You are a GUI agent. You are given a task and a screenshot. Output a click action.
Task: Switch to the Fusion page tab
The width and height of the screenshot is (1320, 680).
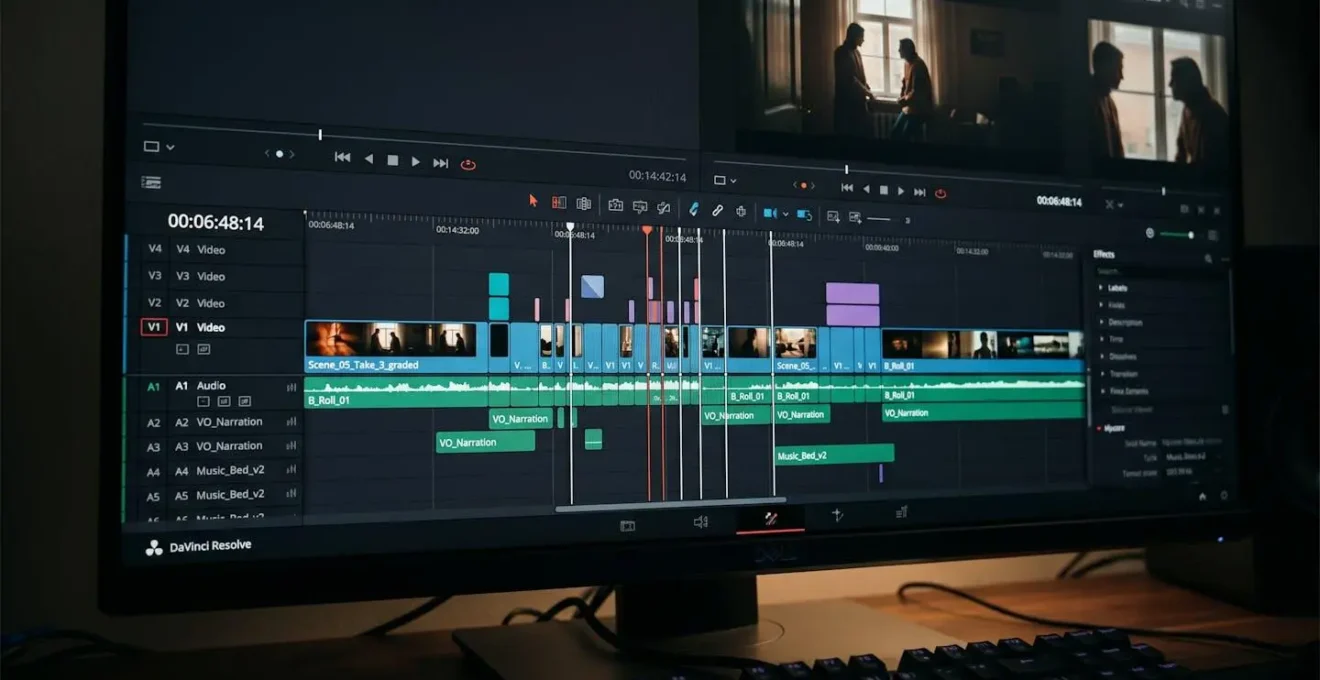point(837,515)
